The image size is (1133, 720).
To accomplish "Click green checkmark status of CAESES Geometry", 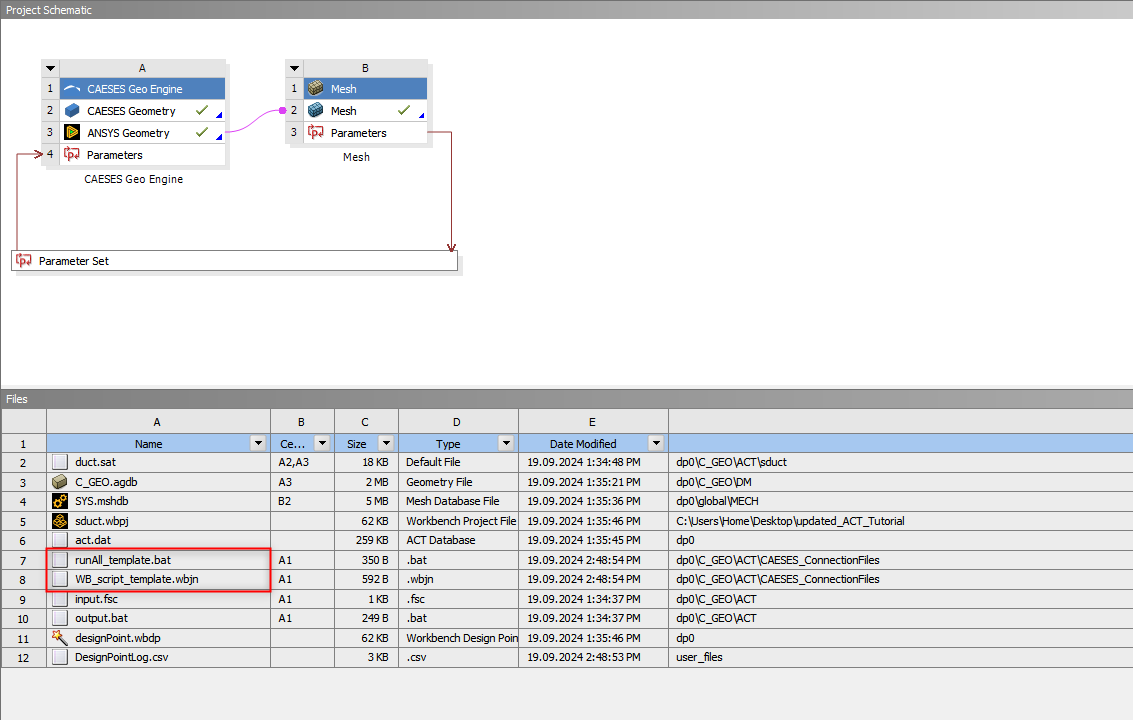I will pyautogui.click(x=202, y=110).
